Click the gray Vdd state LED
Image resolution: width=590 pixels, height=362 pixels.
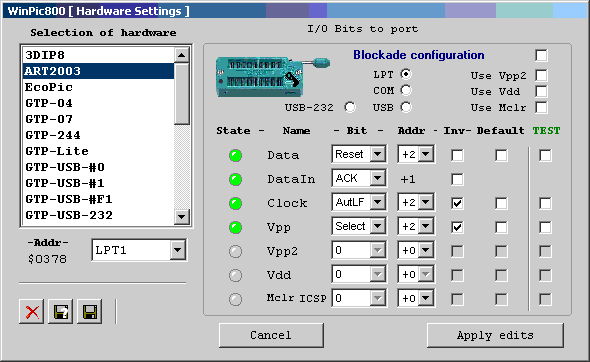pos(236,275)
